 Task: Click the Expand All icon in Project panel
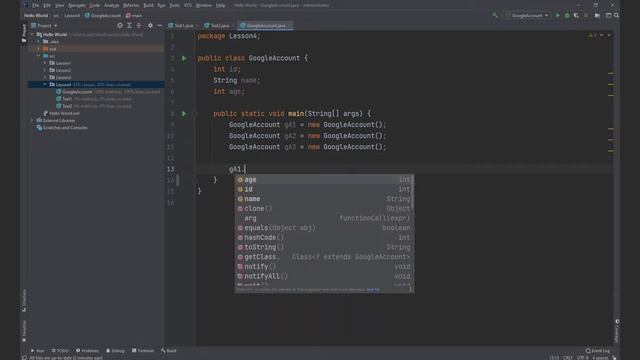tap(129, 25)
